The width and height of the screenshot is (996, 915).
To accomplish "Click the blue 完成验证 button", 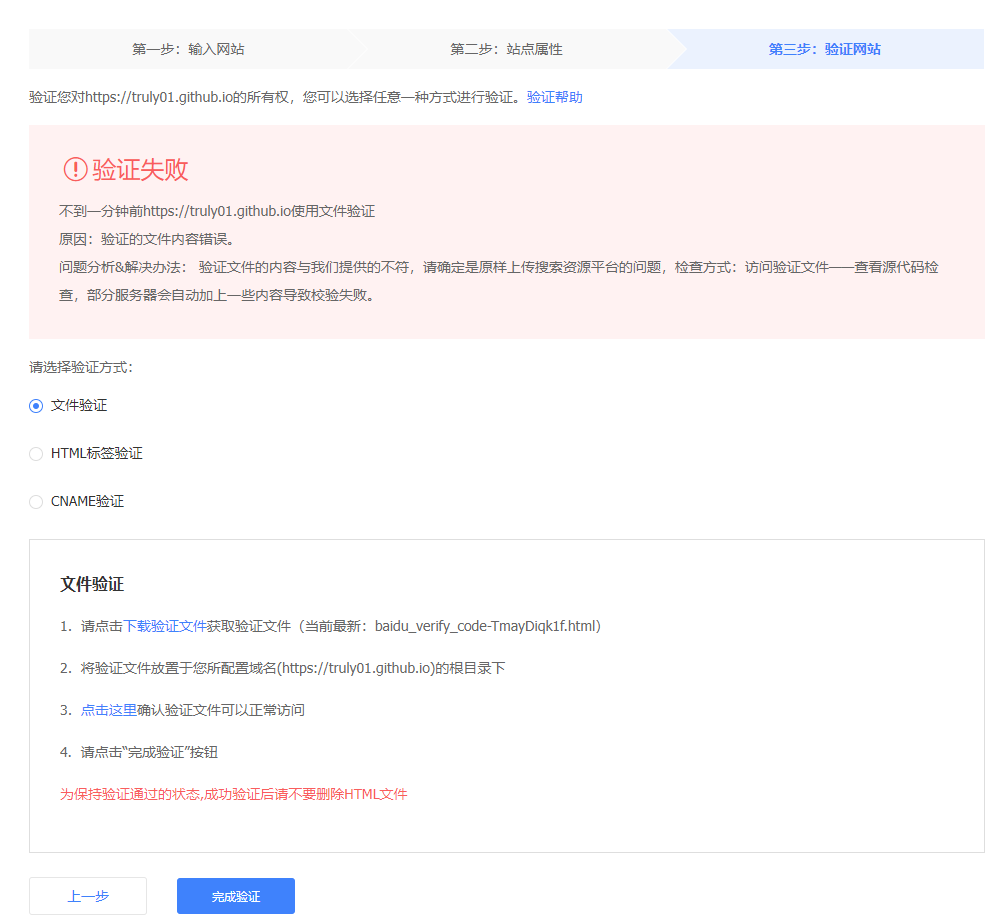I will coord(235,896).
